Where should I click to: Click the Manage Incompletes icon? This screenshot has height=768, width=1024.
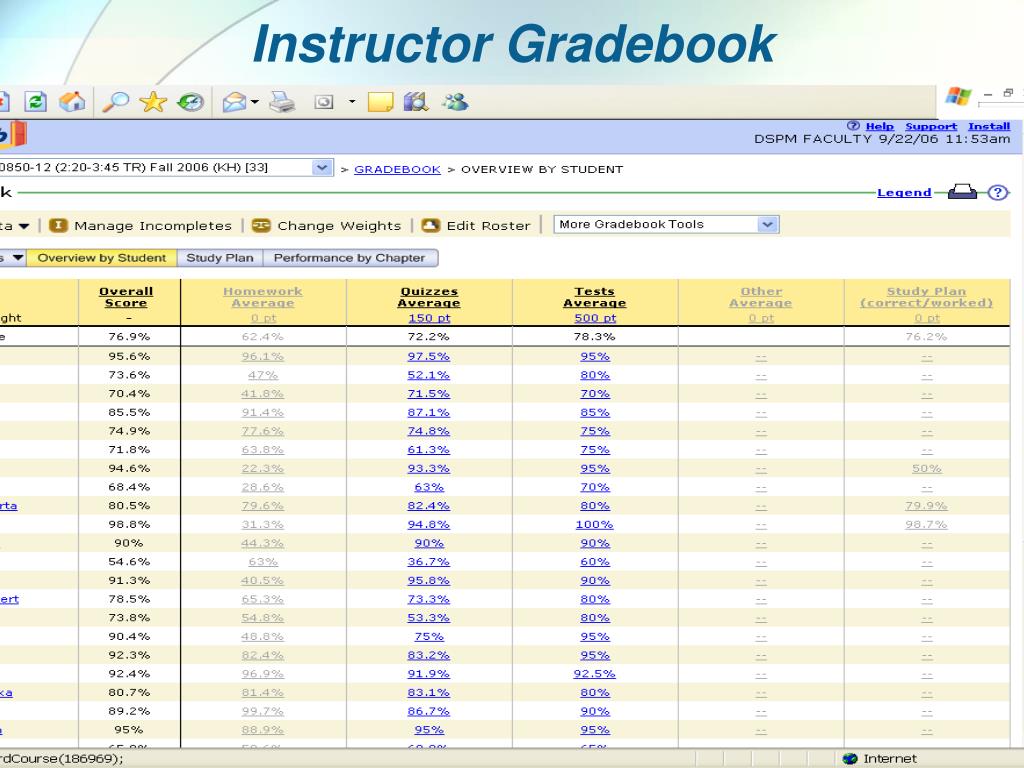[58, 225]
